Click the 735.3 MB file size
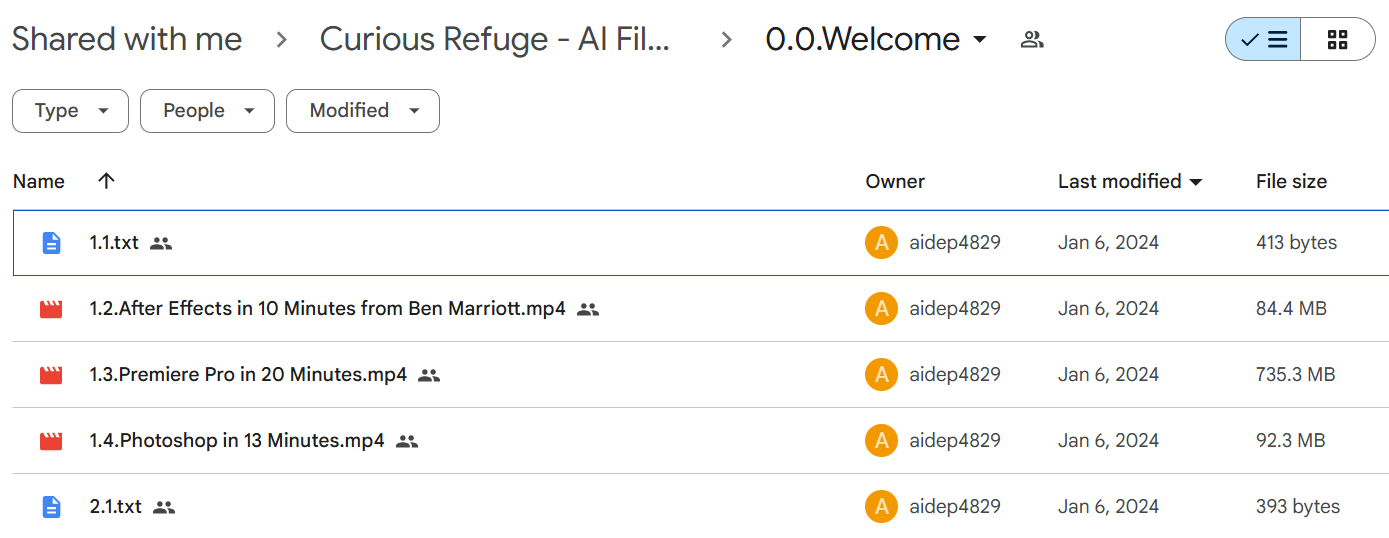 click(1295, 375)
